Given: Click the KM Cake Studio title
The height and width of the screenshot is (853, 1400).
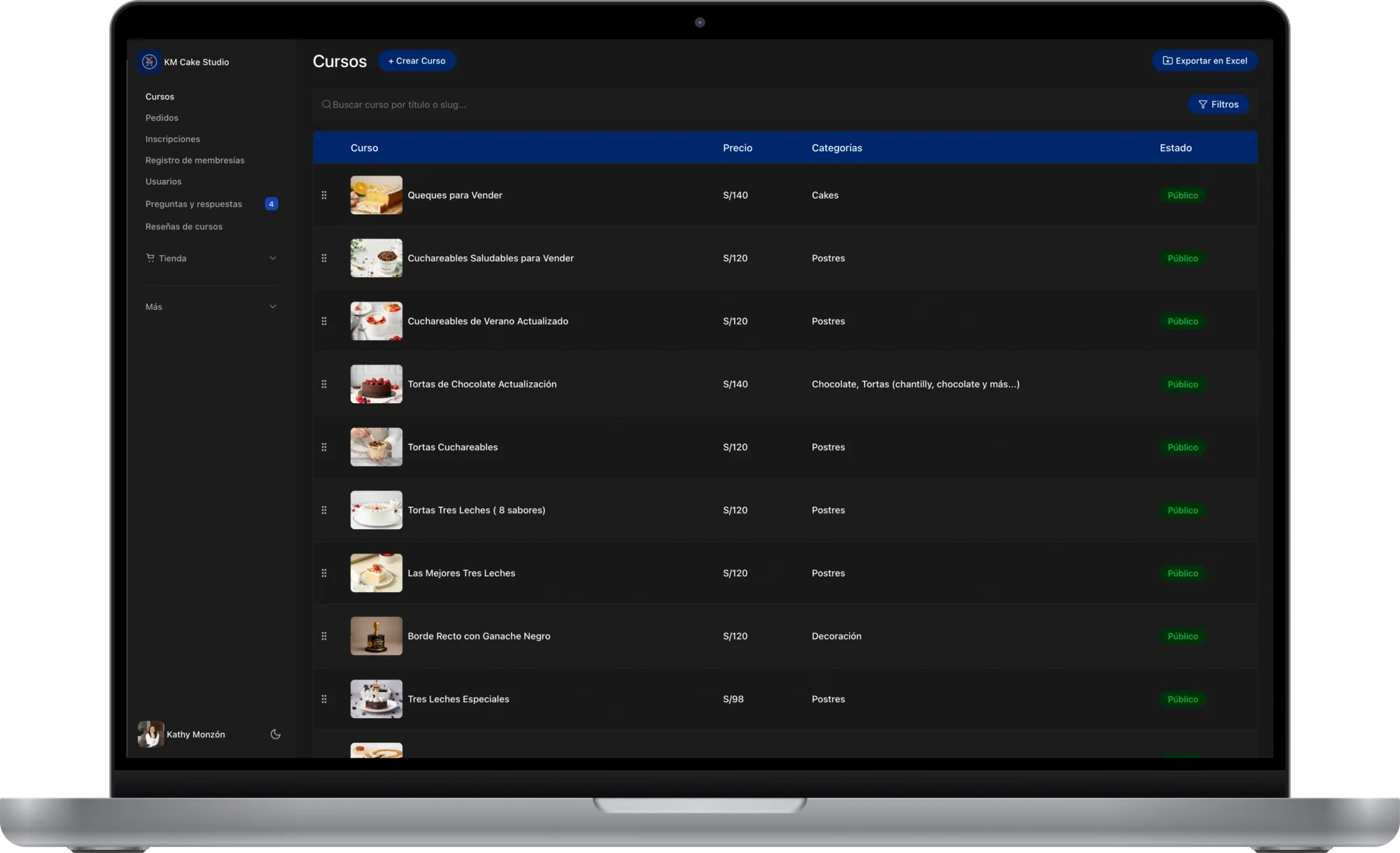Looking at the screenshot, I should (196, 62).
